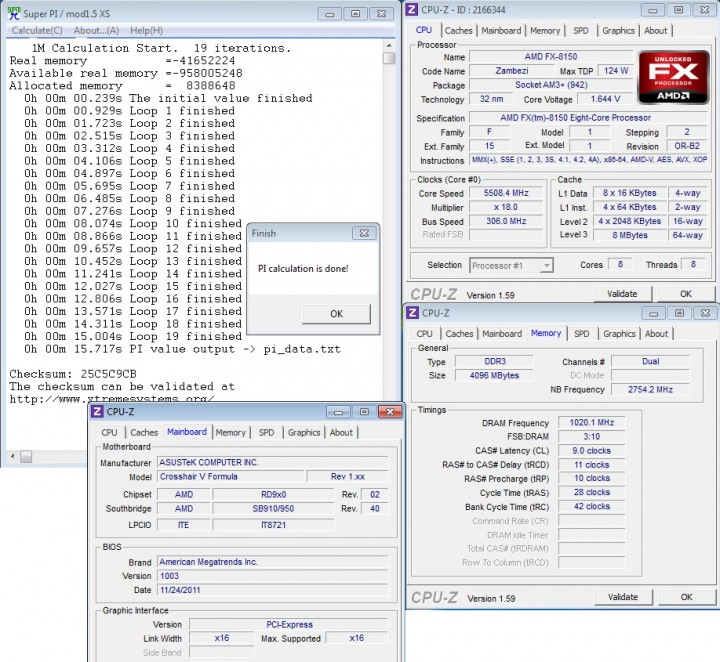Select Caches tab in CPU-Z ID 2166344 window
Image resolution: width=720 pixels, height=662 pixels.
point(458,31)
